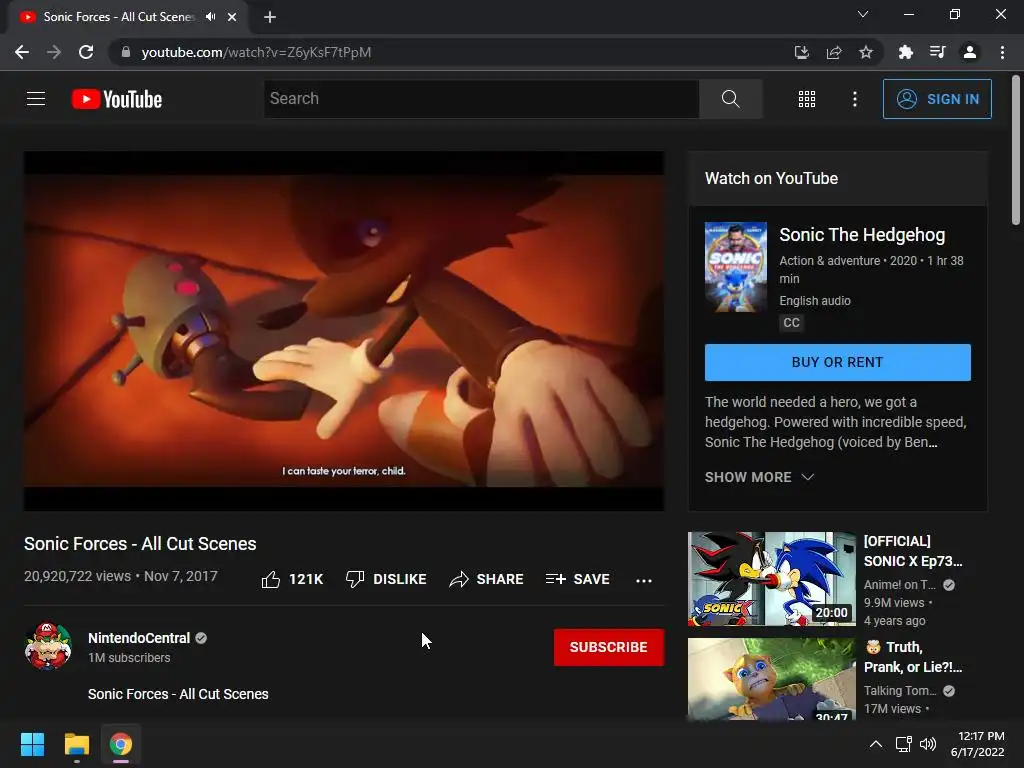Click 'Sonic Forces - All Cut Scenes' description text
1024x768 pixels.
[178, 694]
